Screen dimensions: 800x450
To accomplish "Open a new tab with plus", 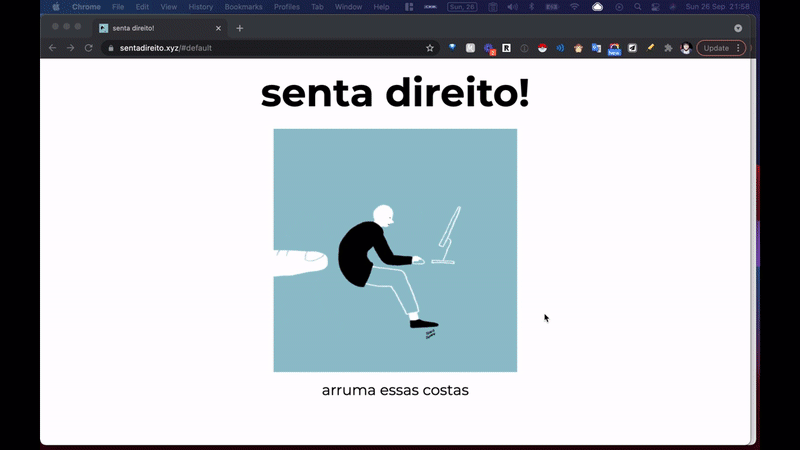I will click(x=240, y=28).
